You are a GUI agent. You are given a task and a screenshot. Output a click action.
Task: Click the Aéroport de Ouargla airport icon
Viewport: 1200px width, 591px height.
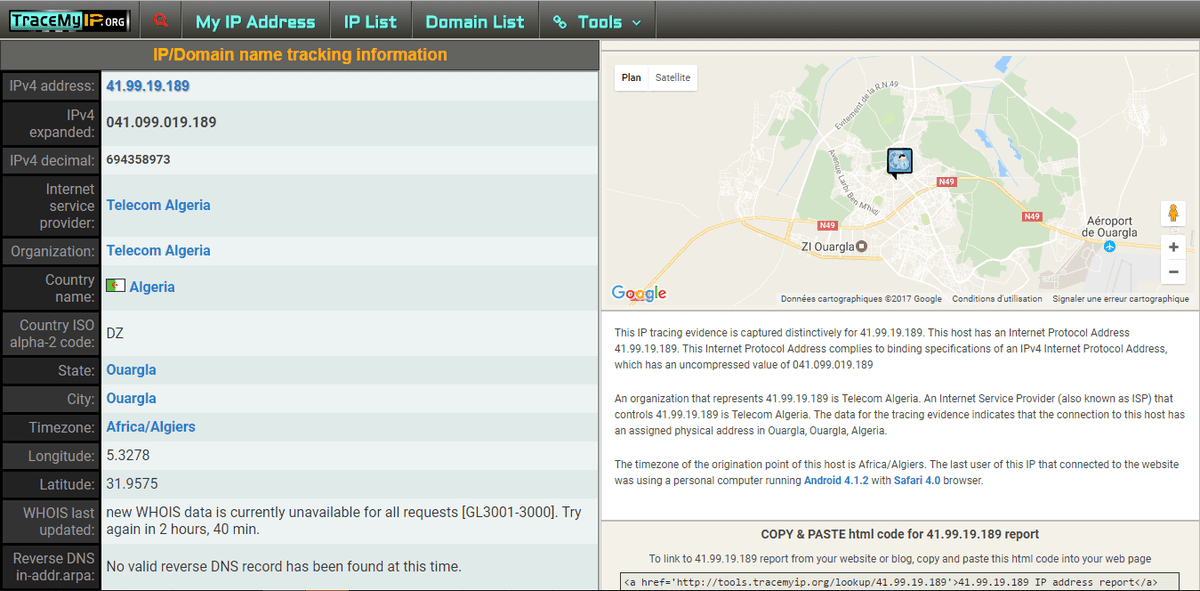click(x=1111, y=246)
